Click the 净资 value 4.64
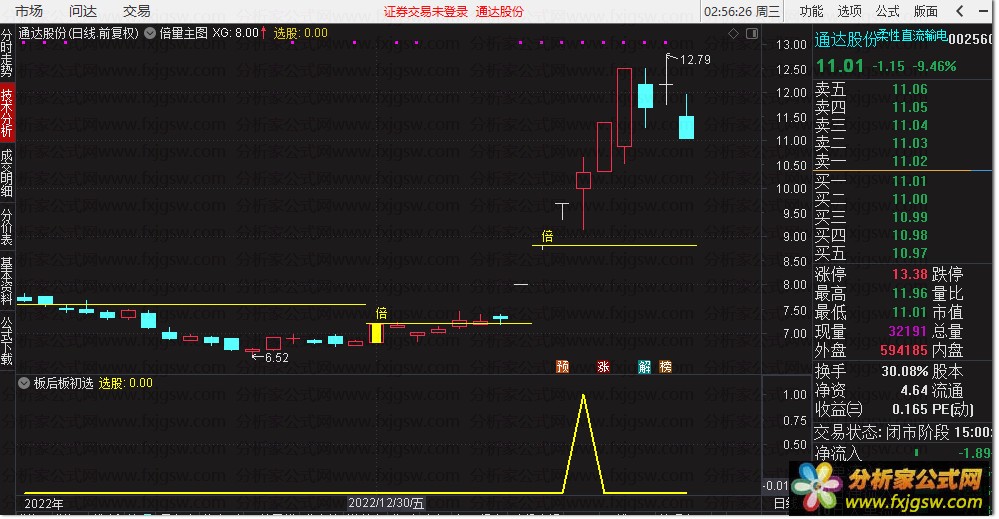 click(x=914, y=390)
